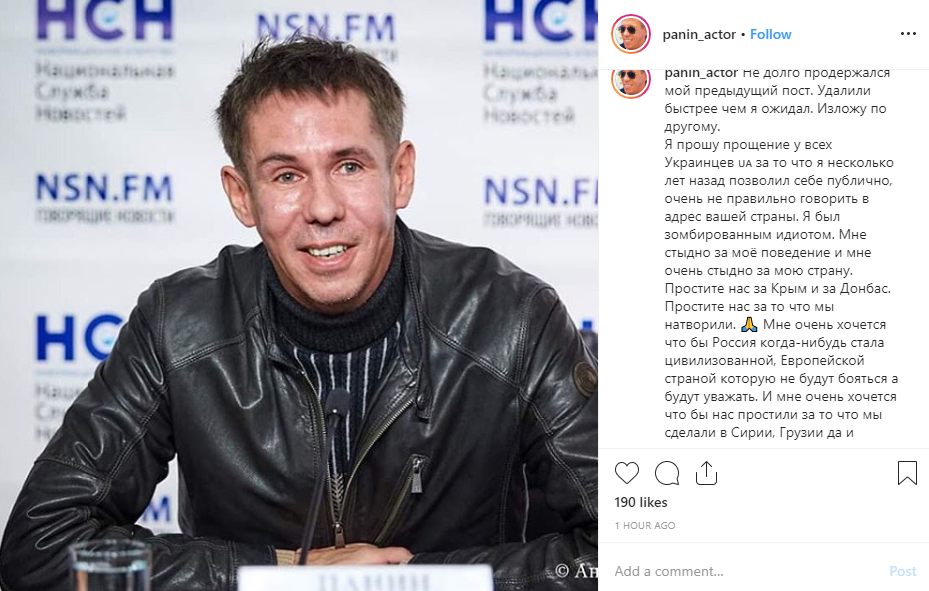
Task: Open comments via speech bubble icon
Action: click(667, 473)
